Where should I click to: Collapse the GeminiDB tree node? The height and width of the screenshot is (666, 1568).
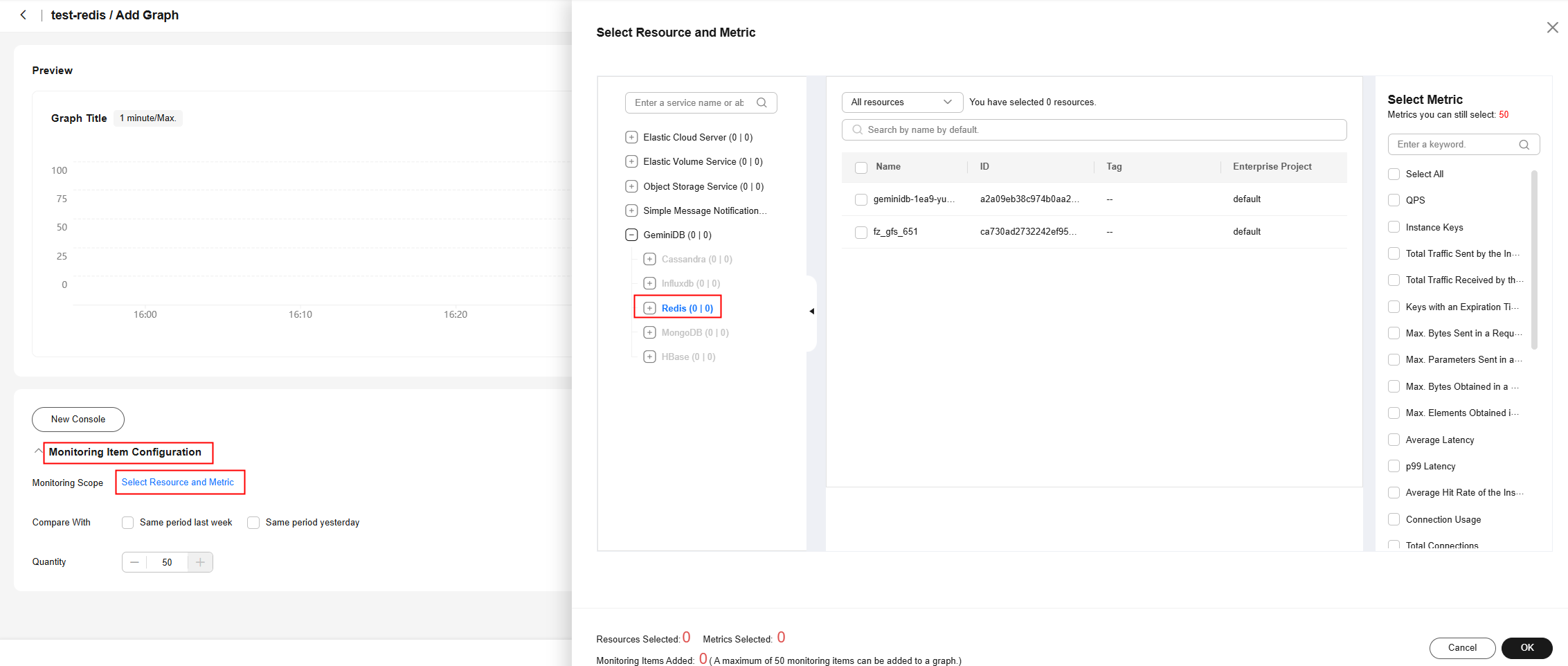(631, 235)
